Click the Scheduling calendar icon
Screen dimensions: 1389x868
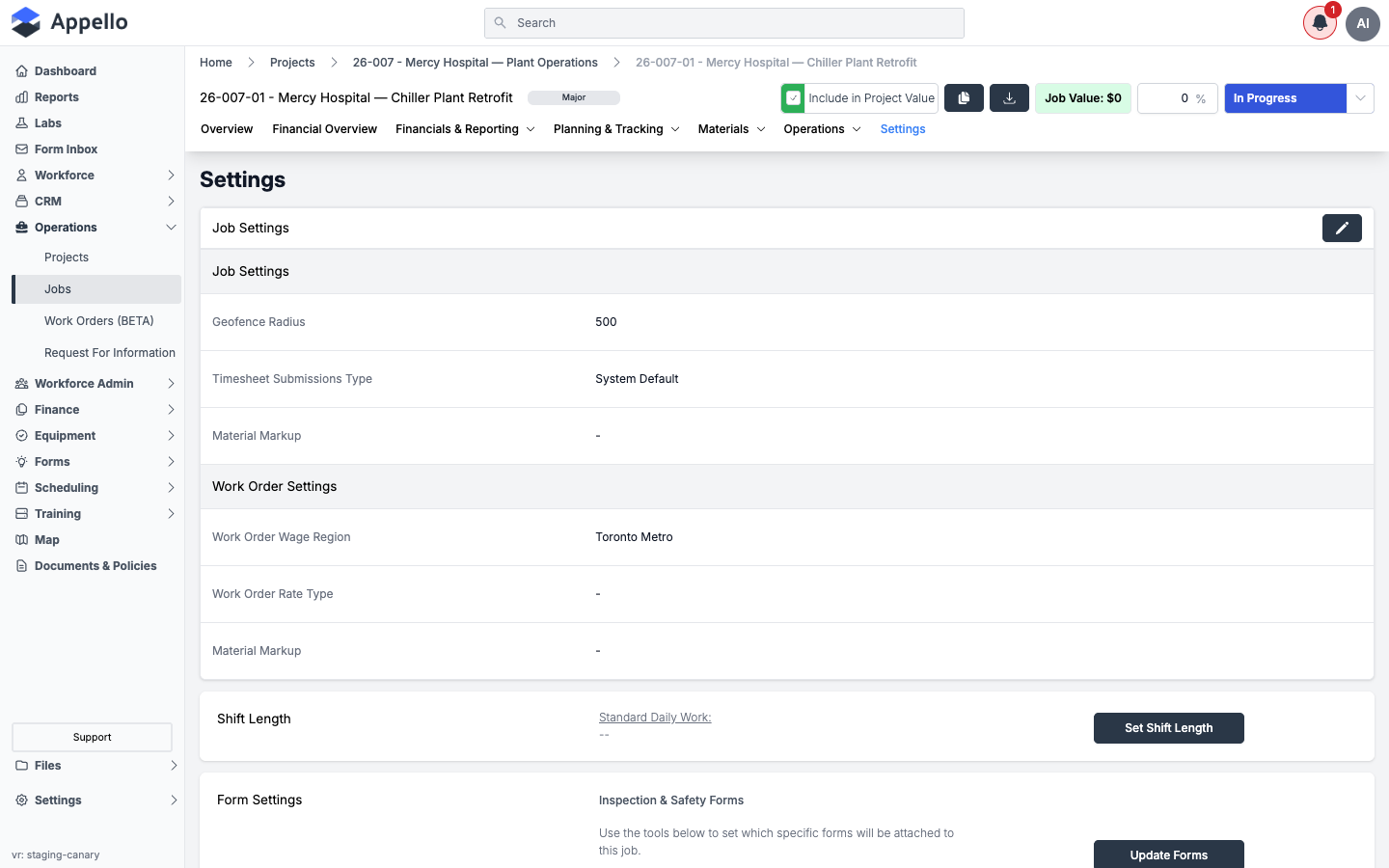point(21,488)
